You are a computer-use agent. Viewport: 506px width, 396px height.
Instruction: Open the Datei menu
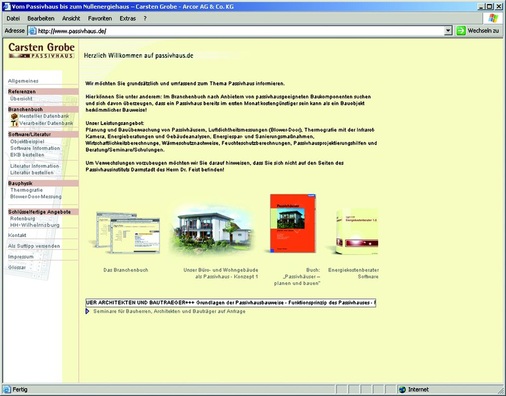pyautogui.click(x=13, y=18)
